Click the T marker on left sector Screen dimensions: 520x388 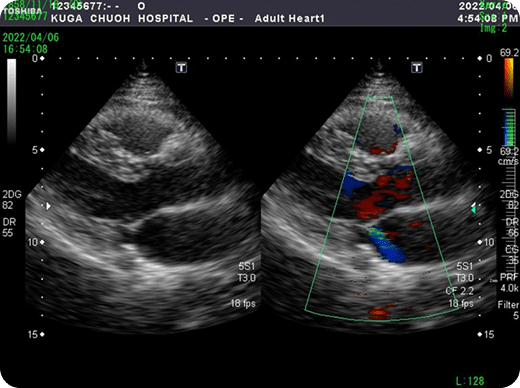click(x=181, y=68)
